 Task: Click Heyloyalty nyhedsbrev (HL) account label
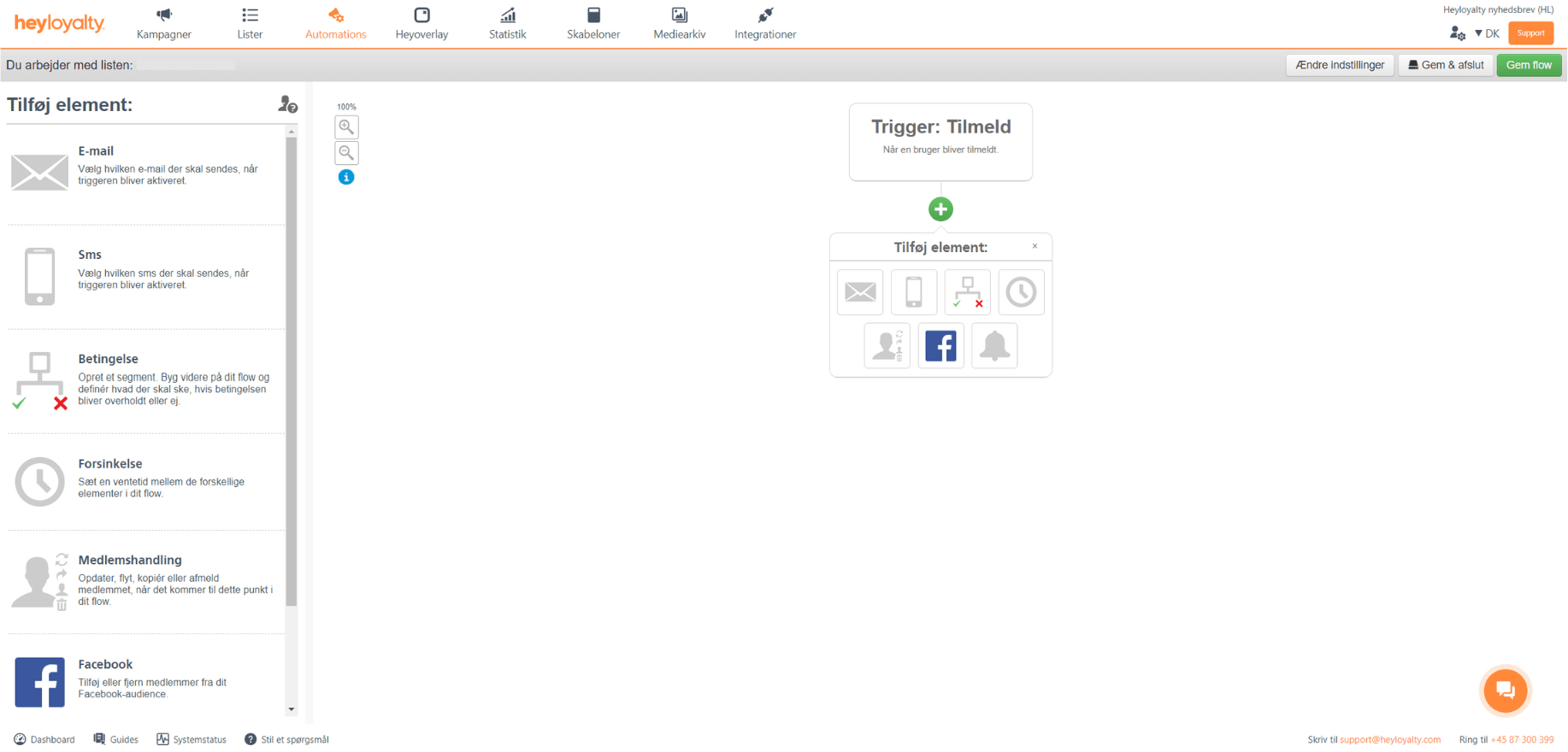1498,10
